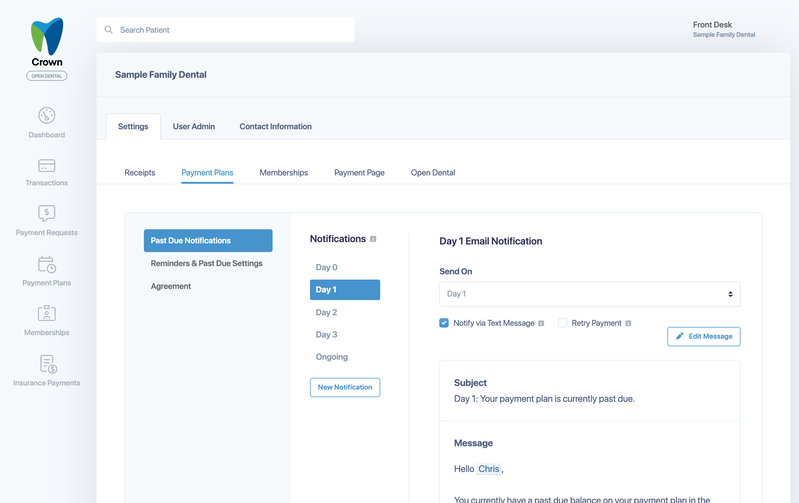This screenshot has height=503, width=799.
Task: Open the Open Dental sub-tab
Action: pos(433,173)
